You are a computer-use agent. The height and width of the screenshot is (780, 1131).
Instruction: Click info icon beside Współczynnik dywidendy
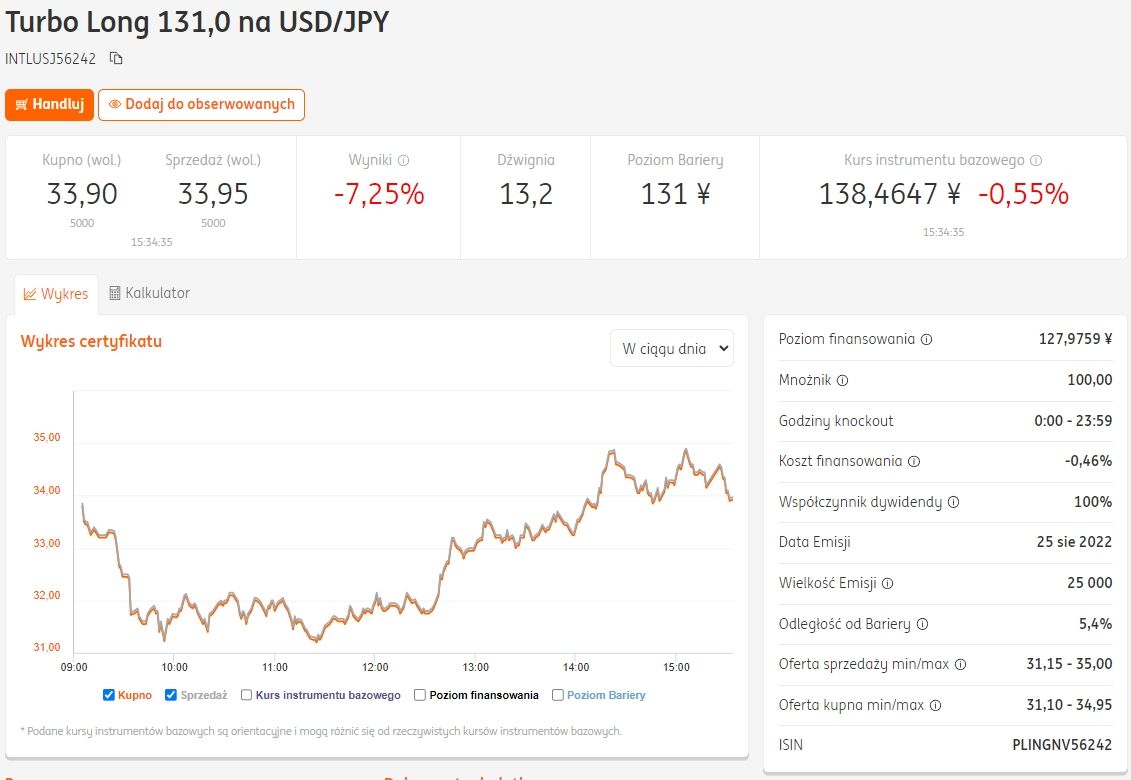953,502
